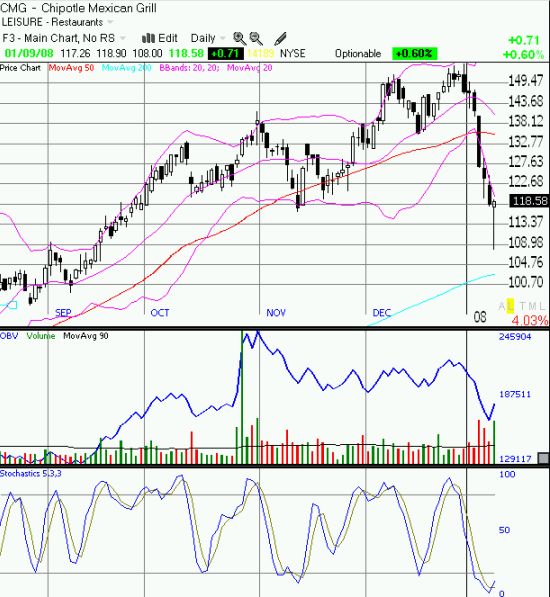Image resolution: width=550 pixels, height=597 pixels.
Task: Click the SEP month label
Action: (x=63, y=313)
